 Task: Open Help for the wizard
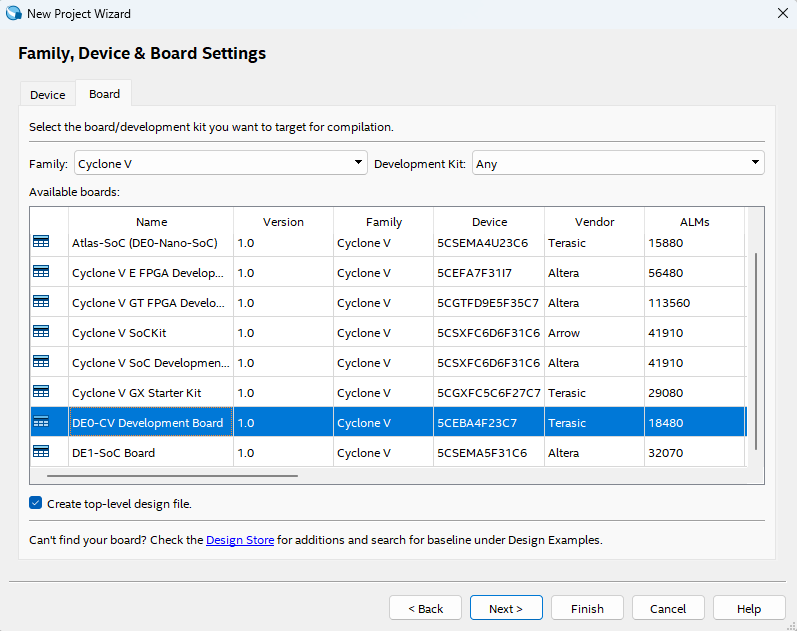(x=749, y=608)
